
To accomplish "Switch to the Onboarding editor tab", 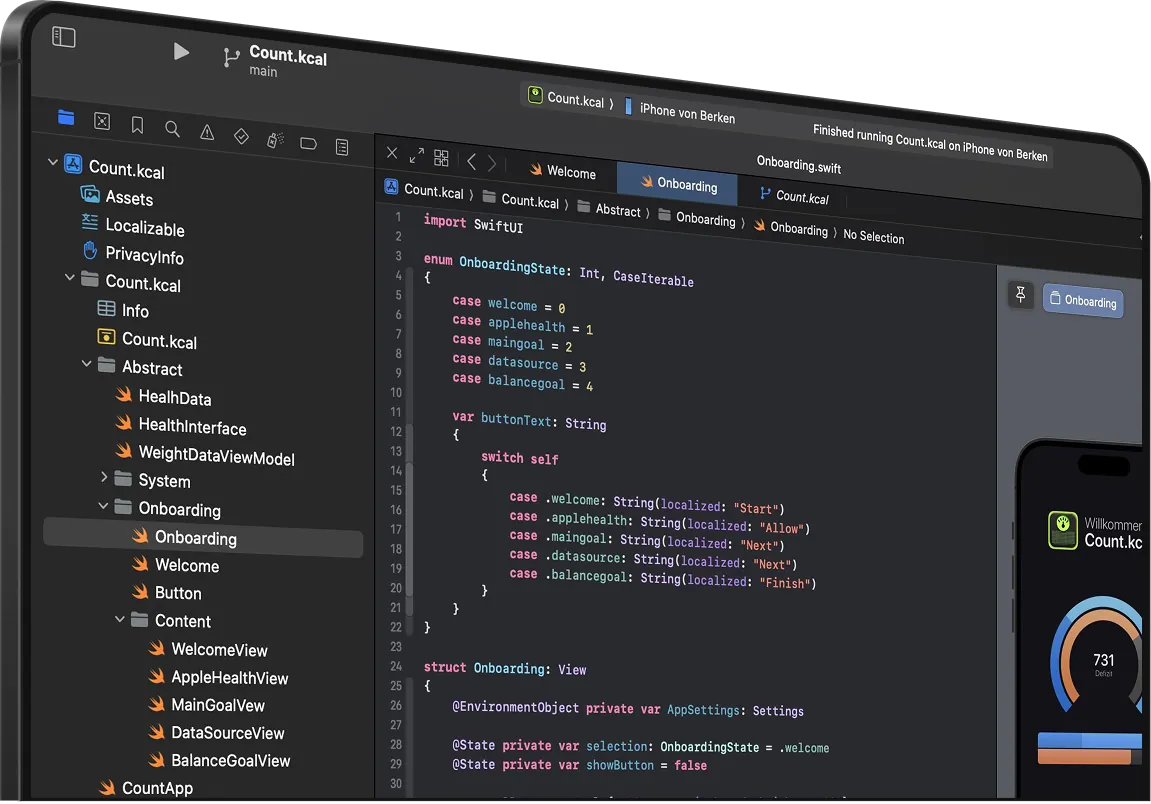I will [678, 184].
